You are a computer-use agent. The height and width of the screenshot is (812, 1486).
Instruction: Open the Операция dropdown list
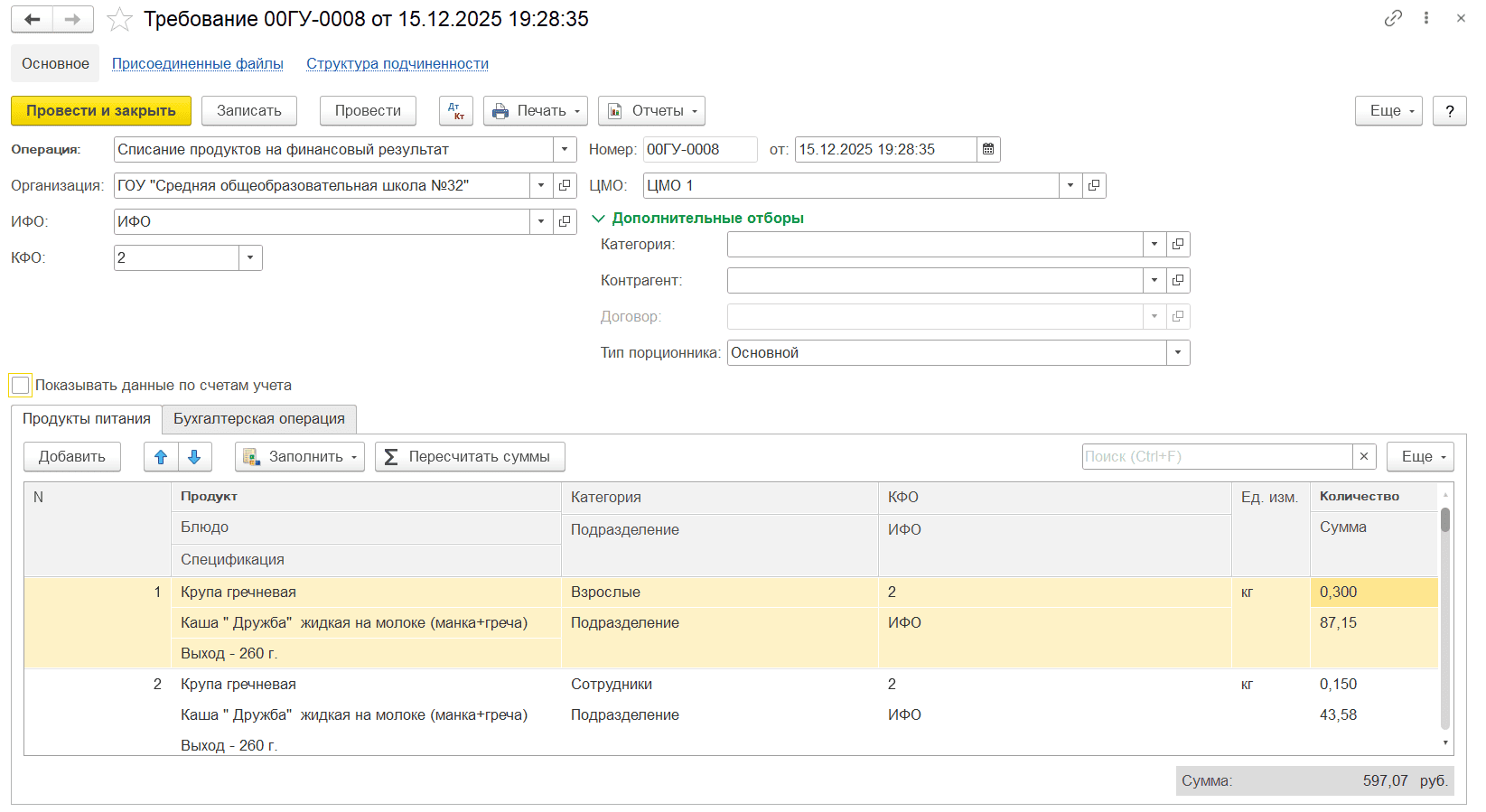pos(565,150)
